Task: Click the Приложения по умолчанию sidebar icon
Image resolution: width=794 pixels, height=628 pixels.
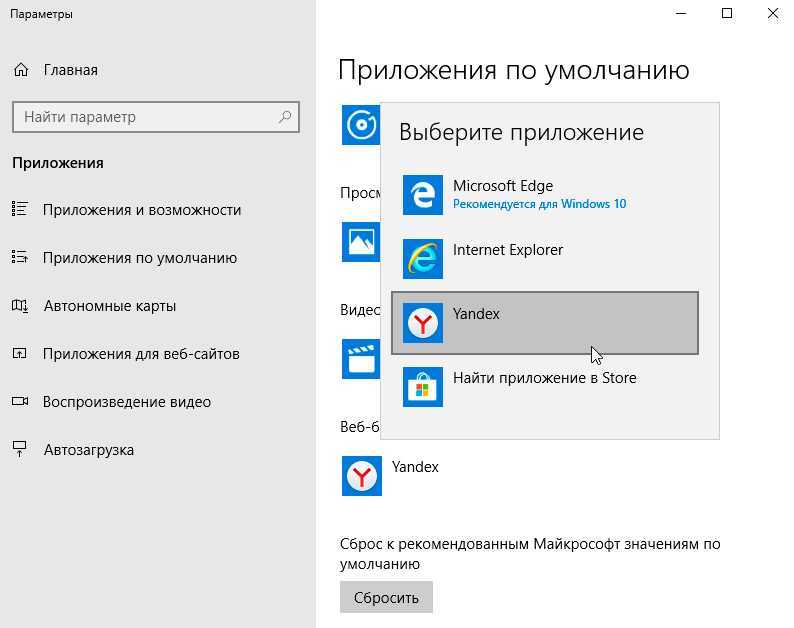Action: tap(20, 257)
